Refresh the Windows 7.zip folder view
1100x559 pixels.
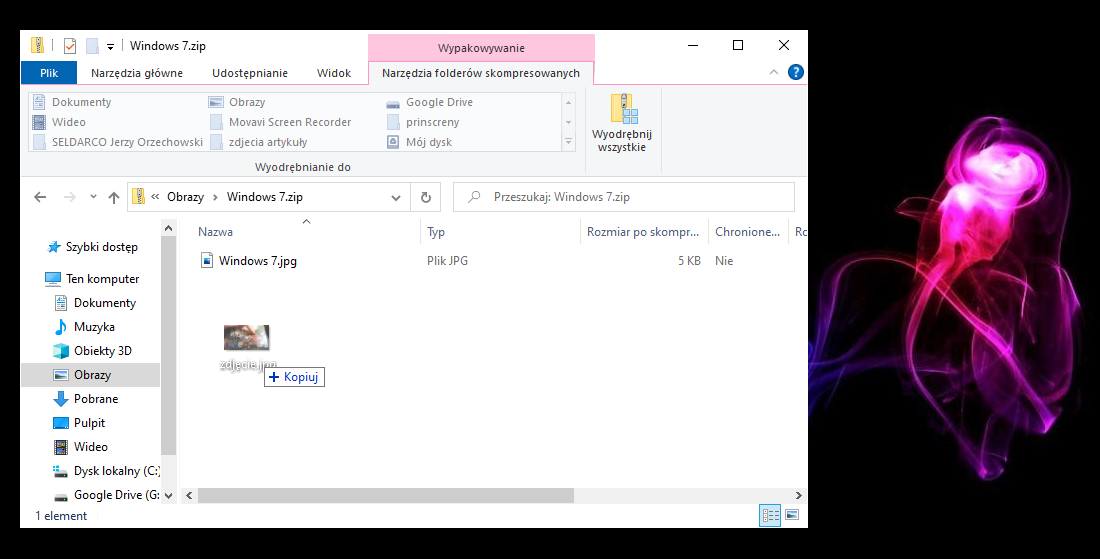pyautogui.click(x=426, y=197)
